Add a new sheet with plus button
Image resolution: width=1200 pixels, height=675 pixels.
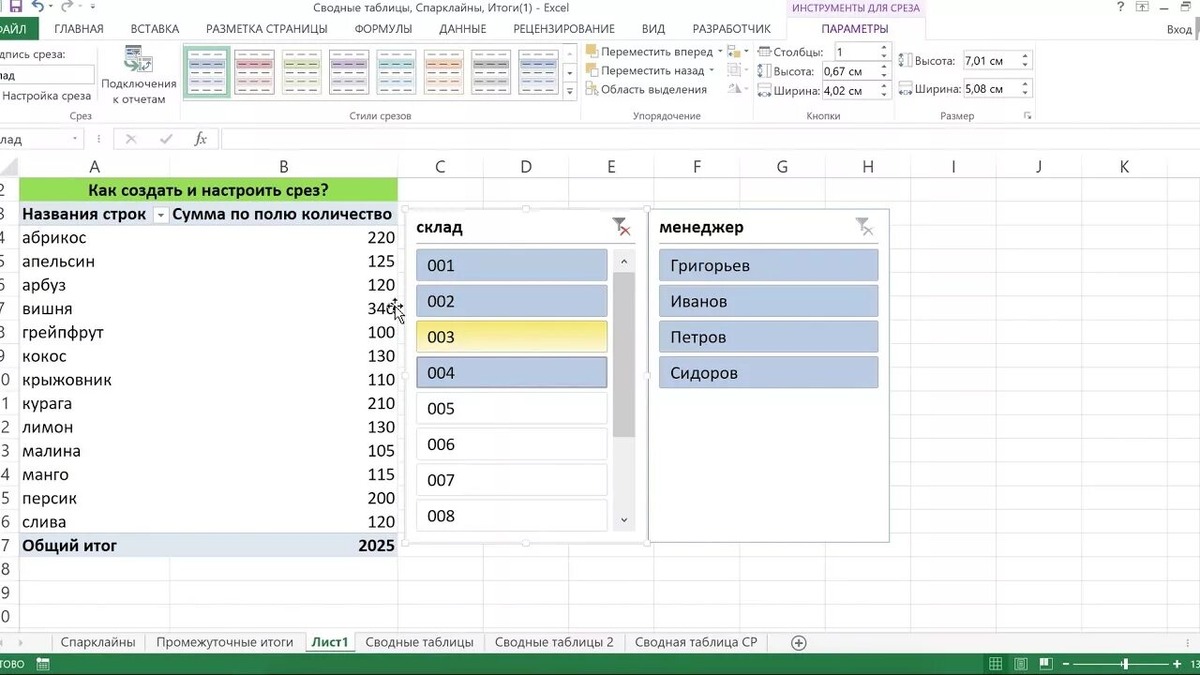click(798, 642)
